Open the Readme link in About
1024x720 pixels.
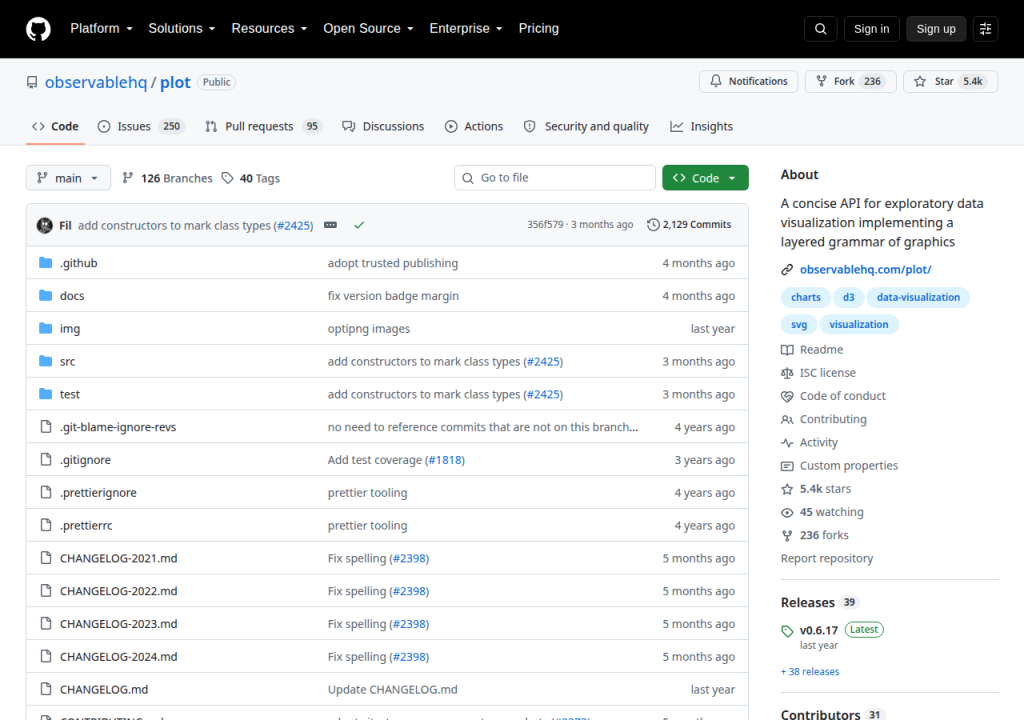pyautogui.click(x=812, y=350)
